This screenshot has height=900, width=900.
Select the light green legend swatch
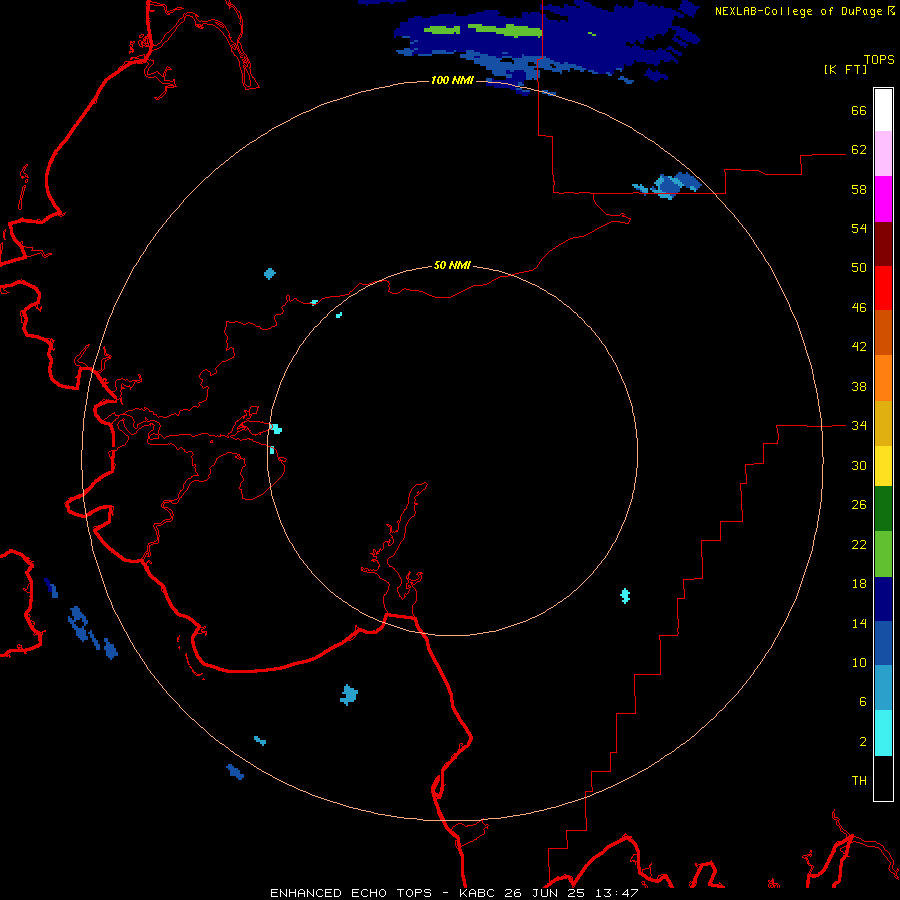[883, 554]
